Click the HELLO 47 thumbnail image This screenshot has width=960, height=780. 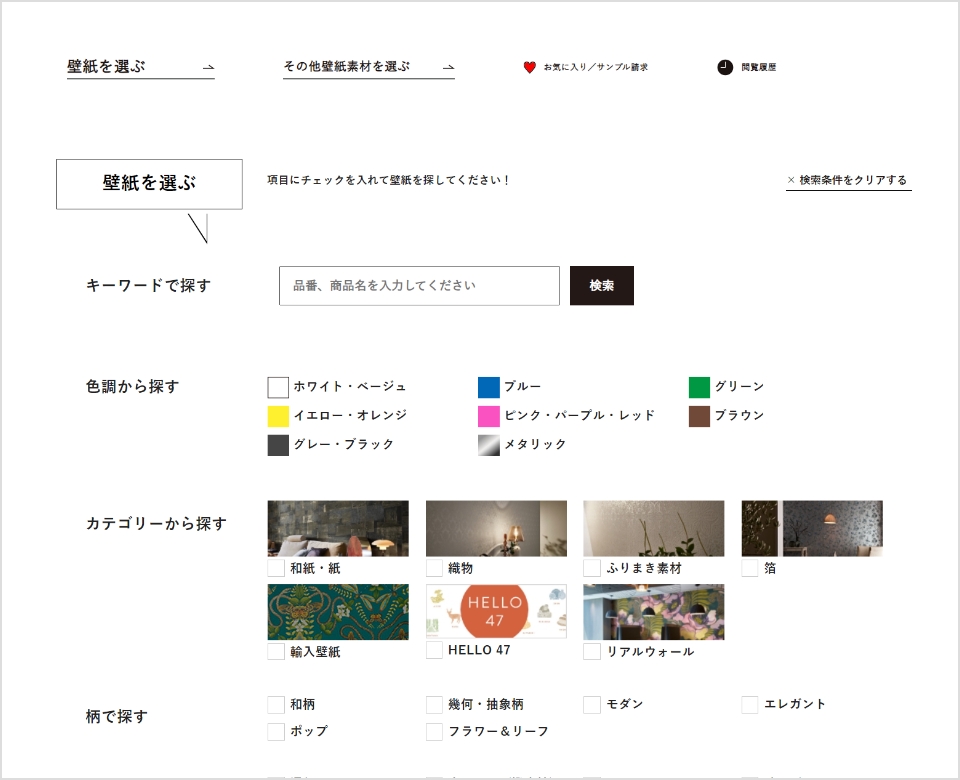pyautogui.click(x=495, y=611)
